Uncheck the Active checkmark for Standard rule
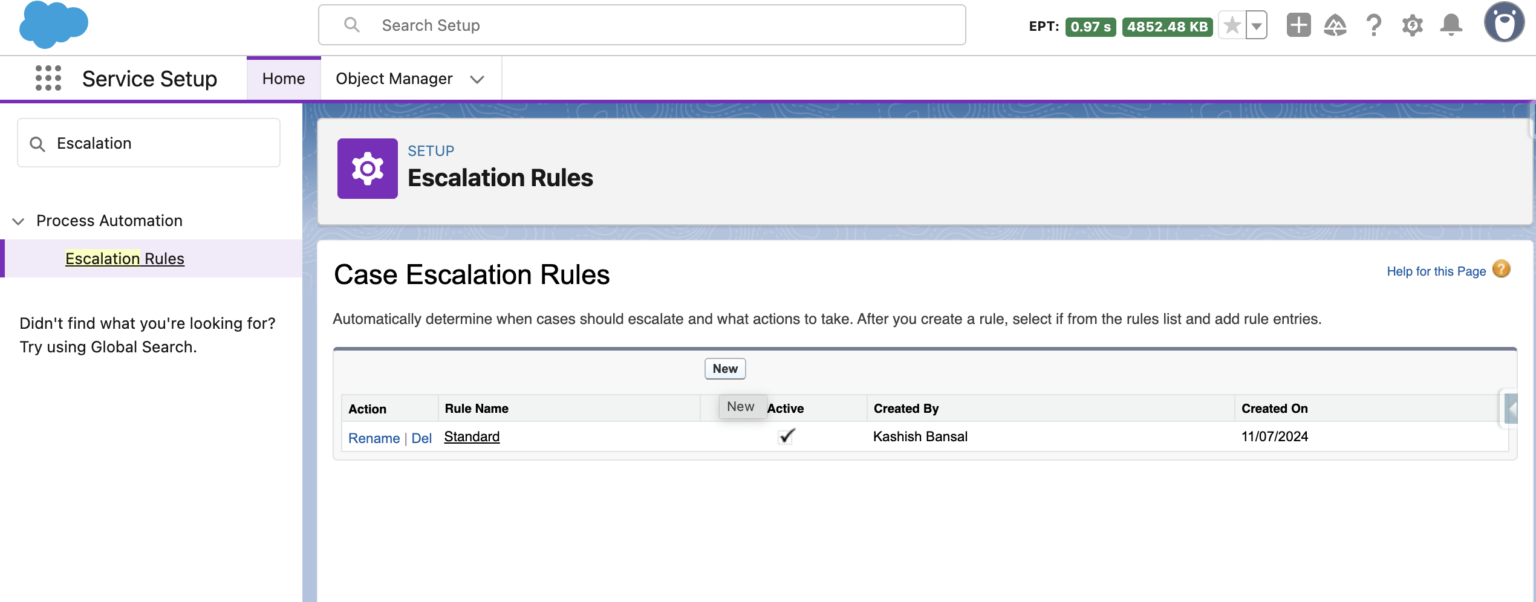The width and height of the screenshot is (1536, 602). pyautogui.click(x=787, y=435)
